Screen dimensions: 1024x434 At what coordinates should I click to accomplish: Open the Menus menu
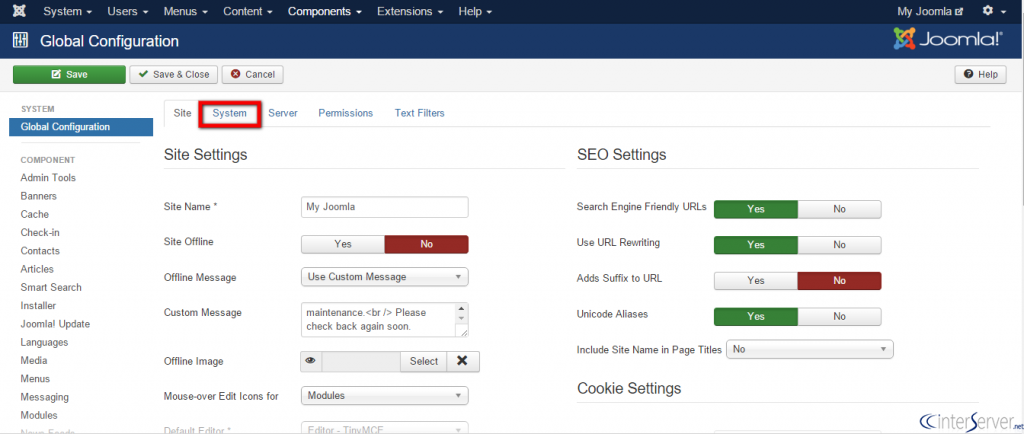point(185,11)
